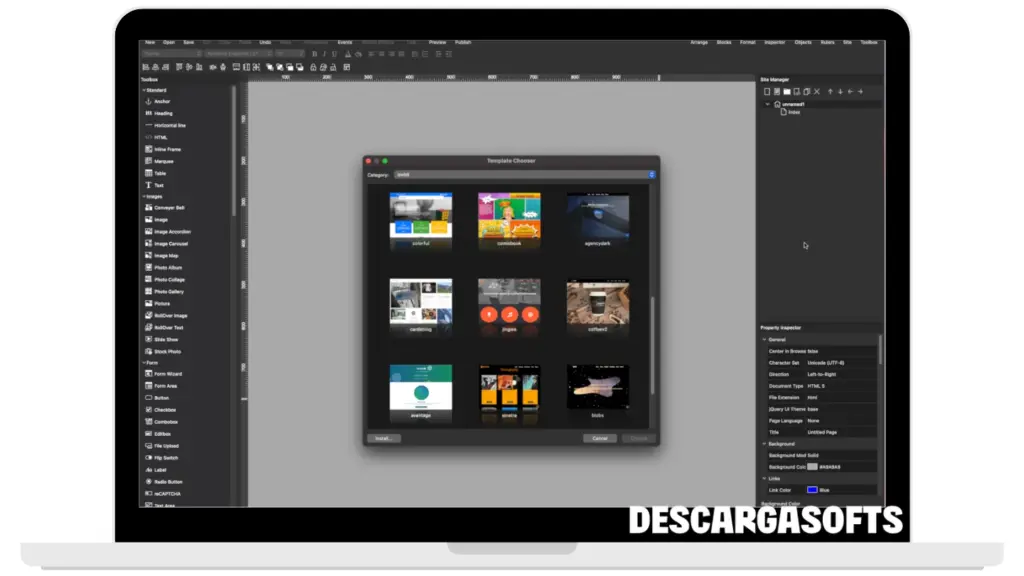Screen dimensions: 1024x576
Task: Click Publish in the top toolbar
Action: coord(464,43)
